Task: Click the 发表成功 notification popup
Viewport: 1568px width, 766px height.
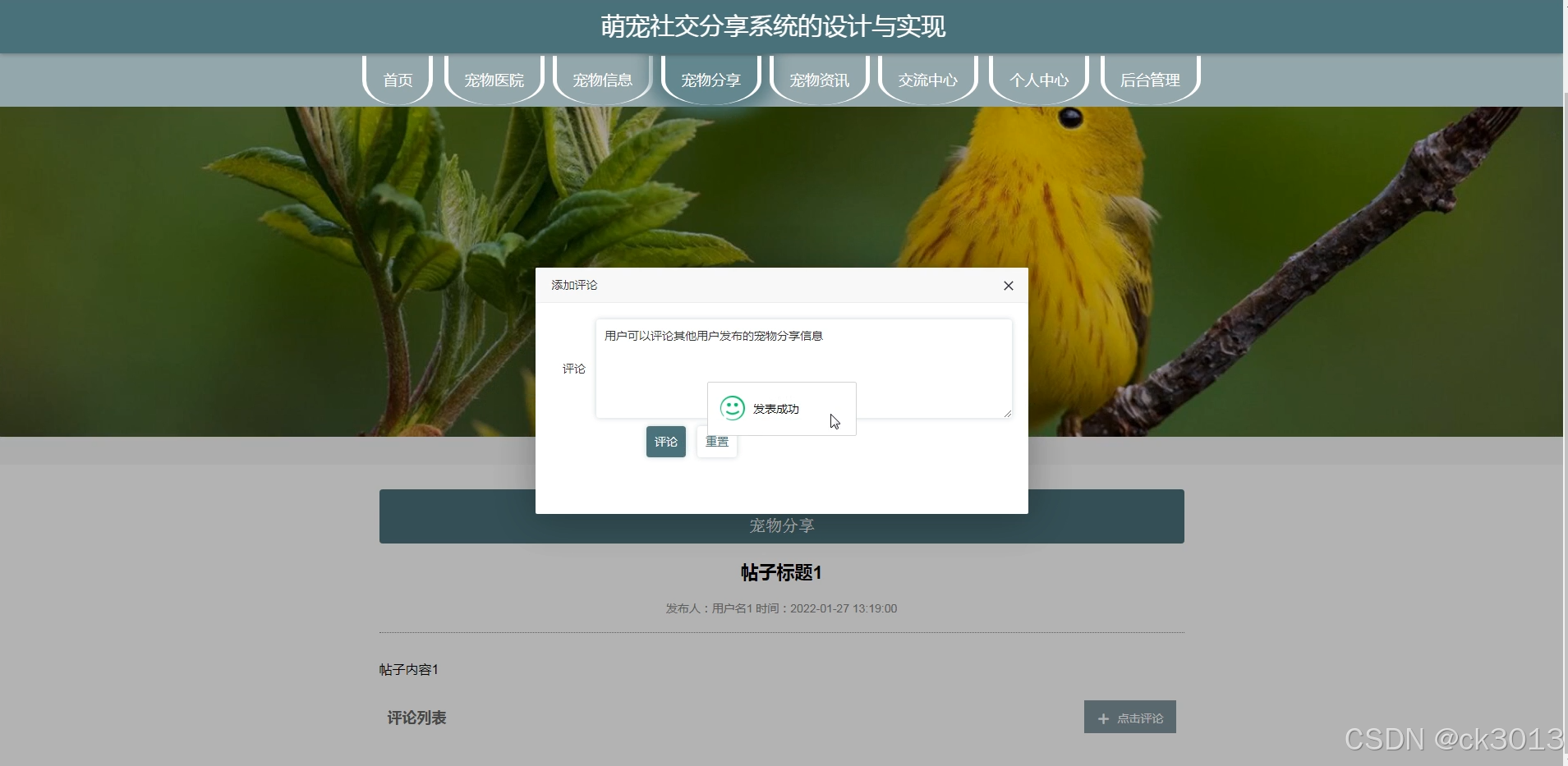Action: (x=781, y=408)
